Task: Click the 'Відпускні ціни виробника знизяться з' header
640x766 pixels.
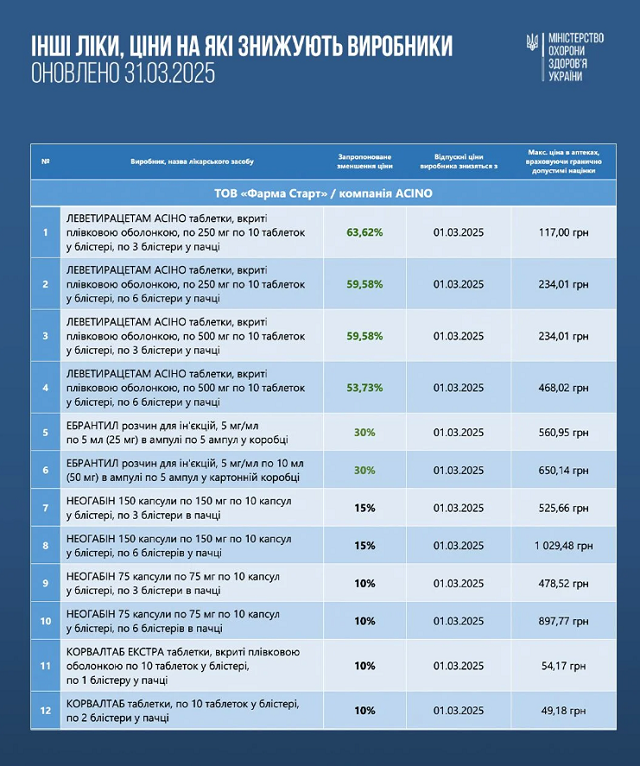Action: (459, 161)
